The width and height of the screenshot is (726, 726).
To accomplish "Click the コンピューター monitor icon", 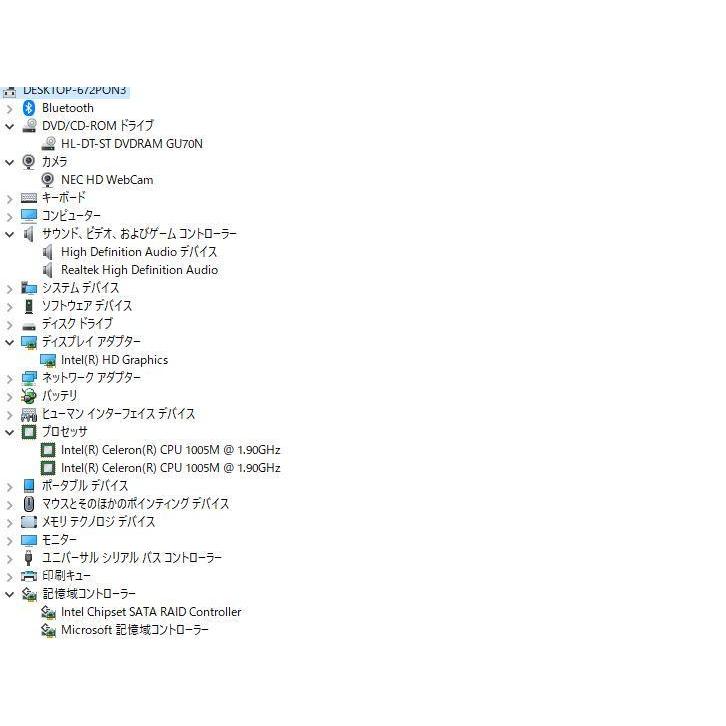I will click(x=29, y=216).
